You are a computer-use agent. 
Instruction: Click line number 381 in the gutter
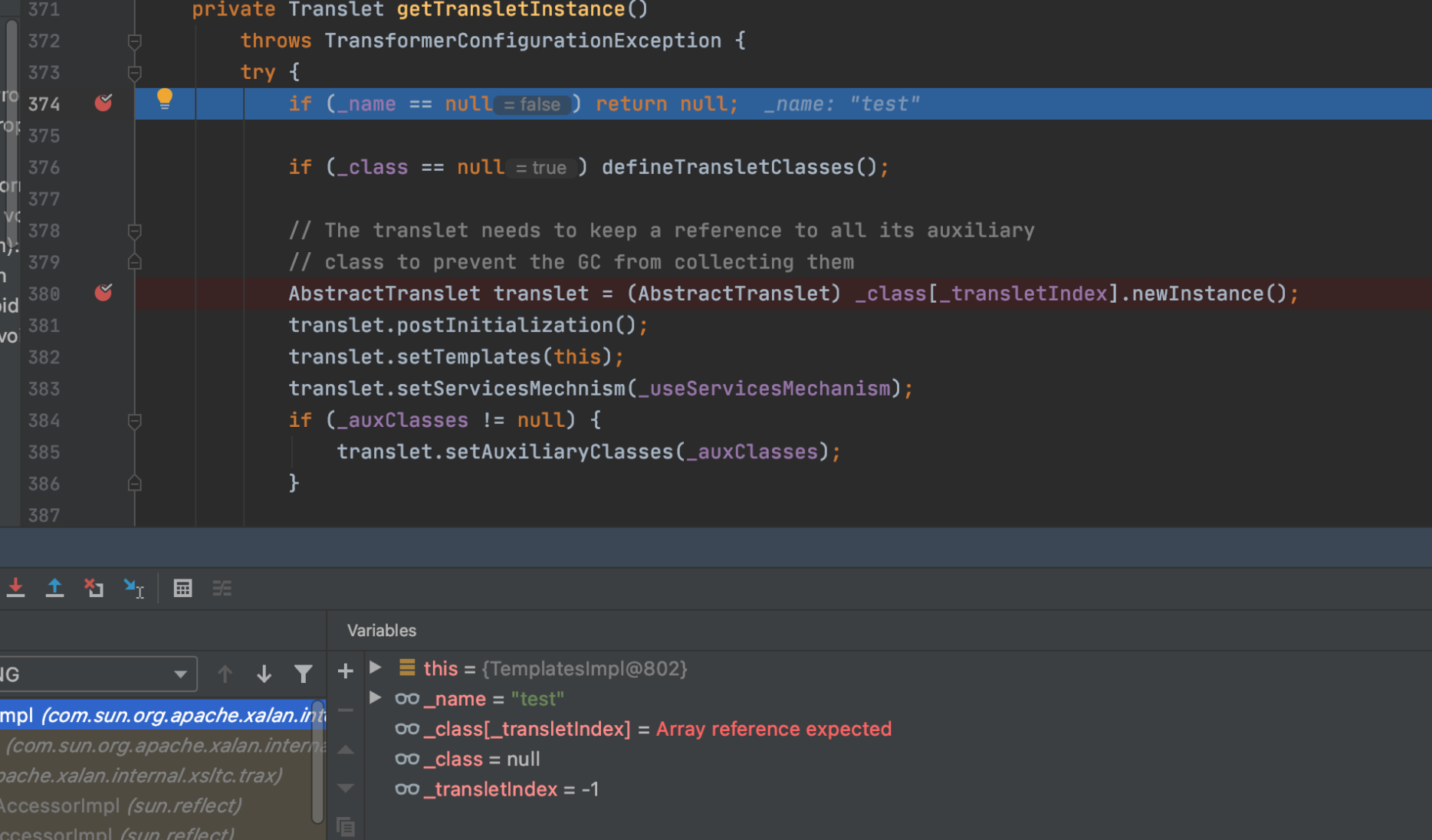coord(44,325)
